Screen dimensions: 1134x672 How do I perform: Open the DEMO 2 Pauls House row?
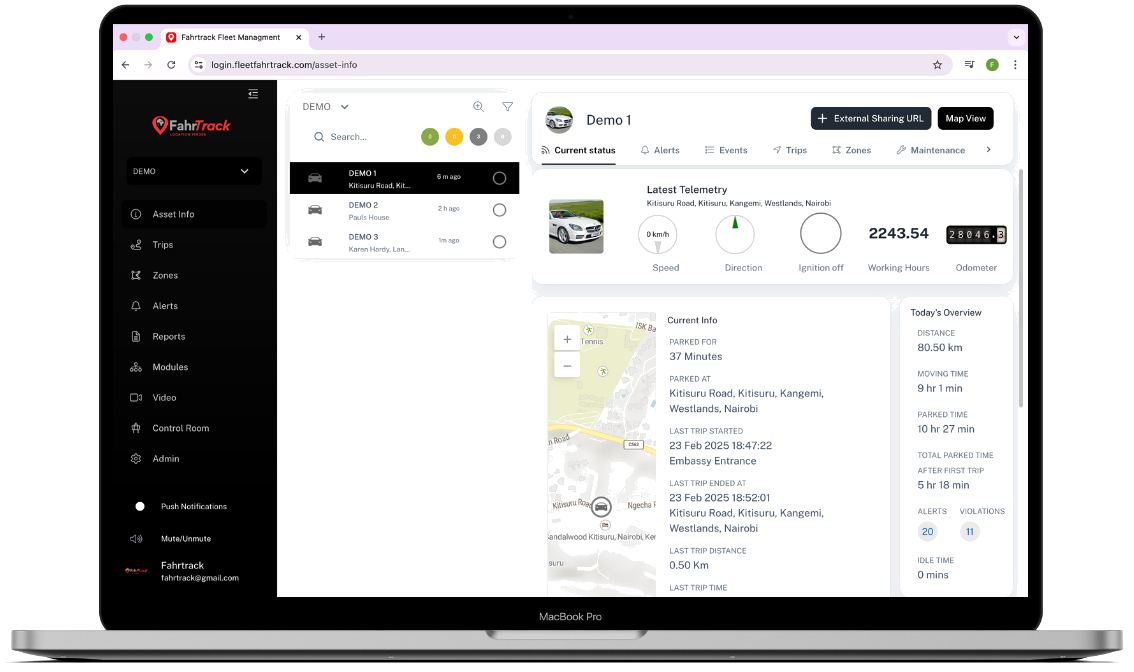click(x=404, y=210)
